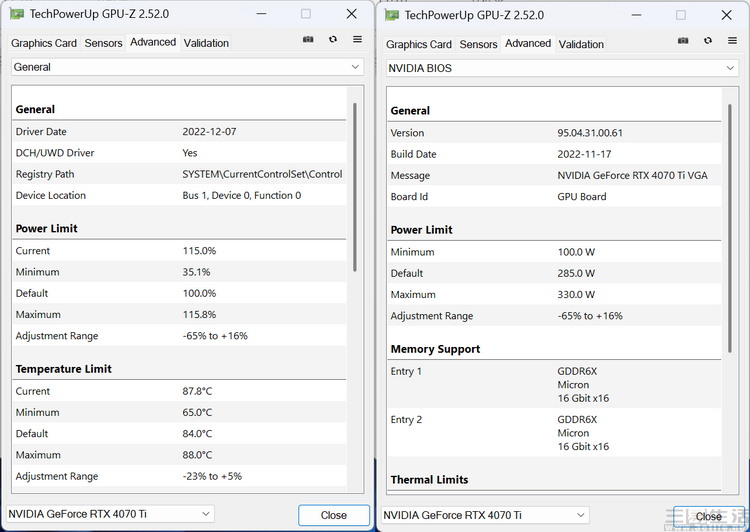Click Memory Support Entry 1 row
750x532 pixels.
tap(555, 384)
